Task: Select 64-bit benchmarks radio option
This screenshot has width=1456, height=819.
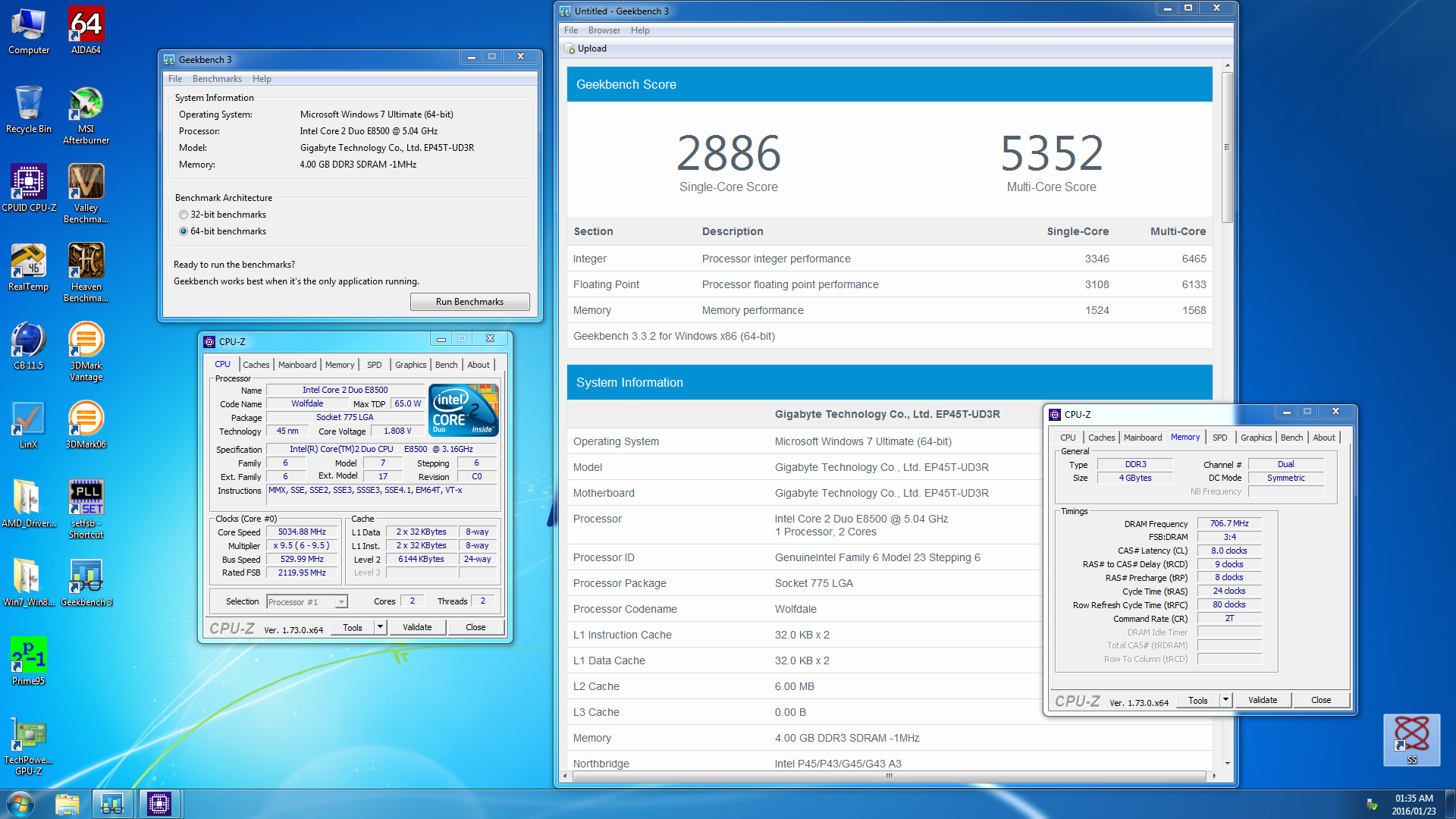Action: (222, 231)
